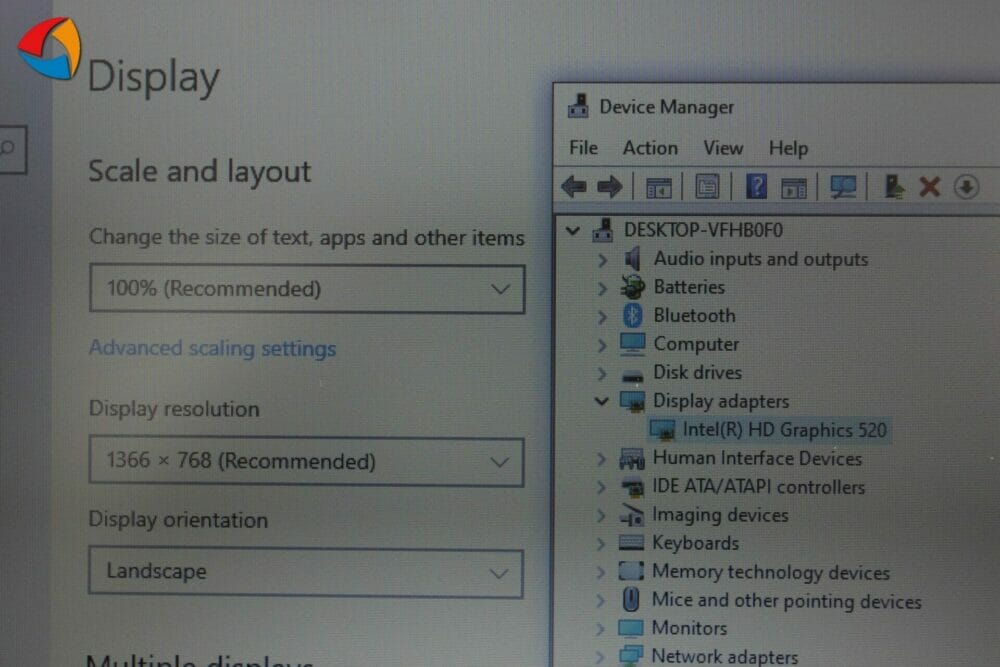Viewport: 1000px width, 667px height.
Task: Select the Keyboards label in the device tree
Action: coord(696,543)
